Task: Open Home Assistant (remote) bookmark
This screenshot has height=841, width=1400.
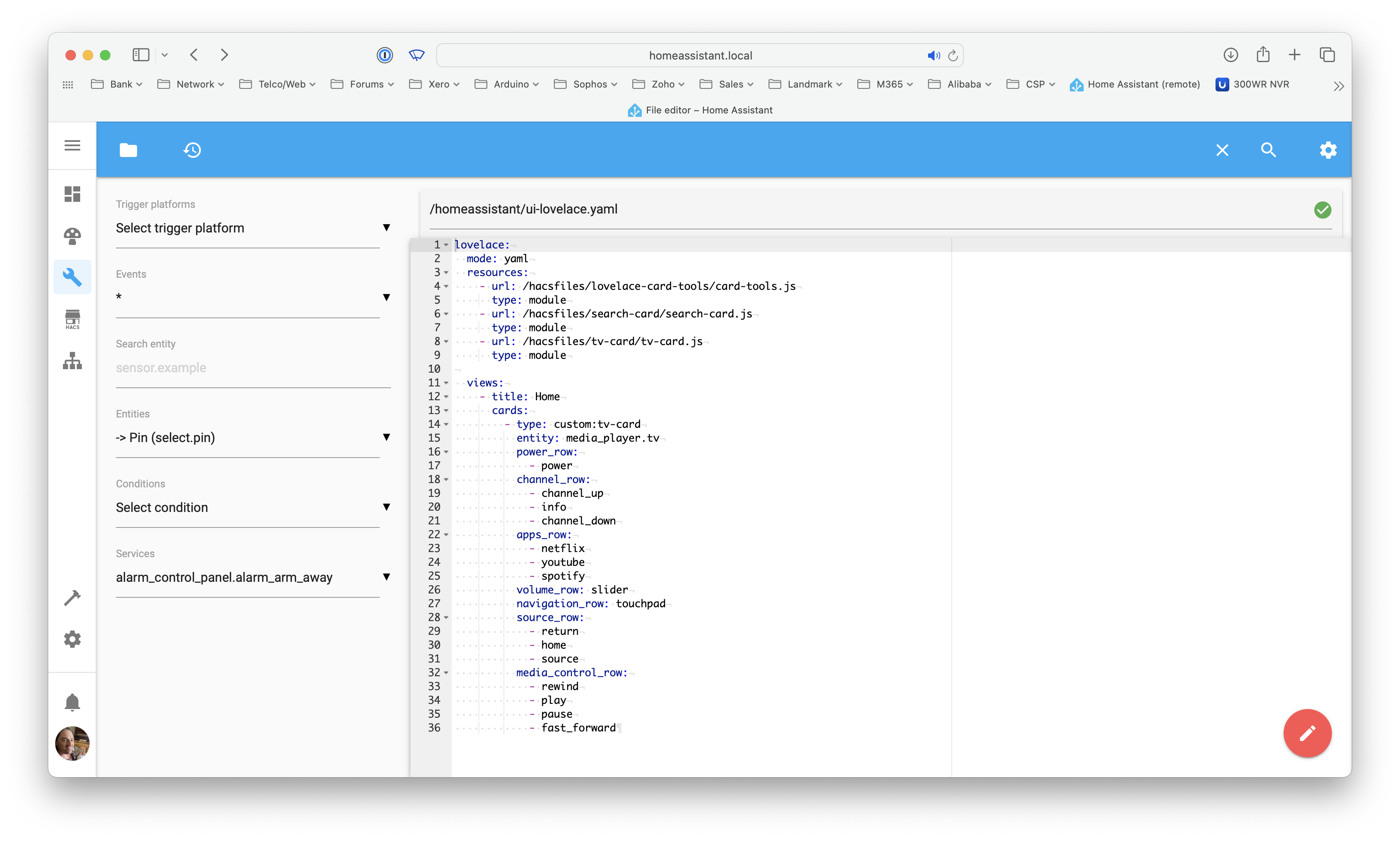Action: click(1135, 85)
